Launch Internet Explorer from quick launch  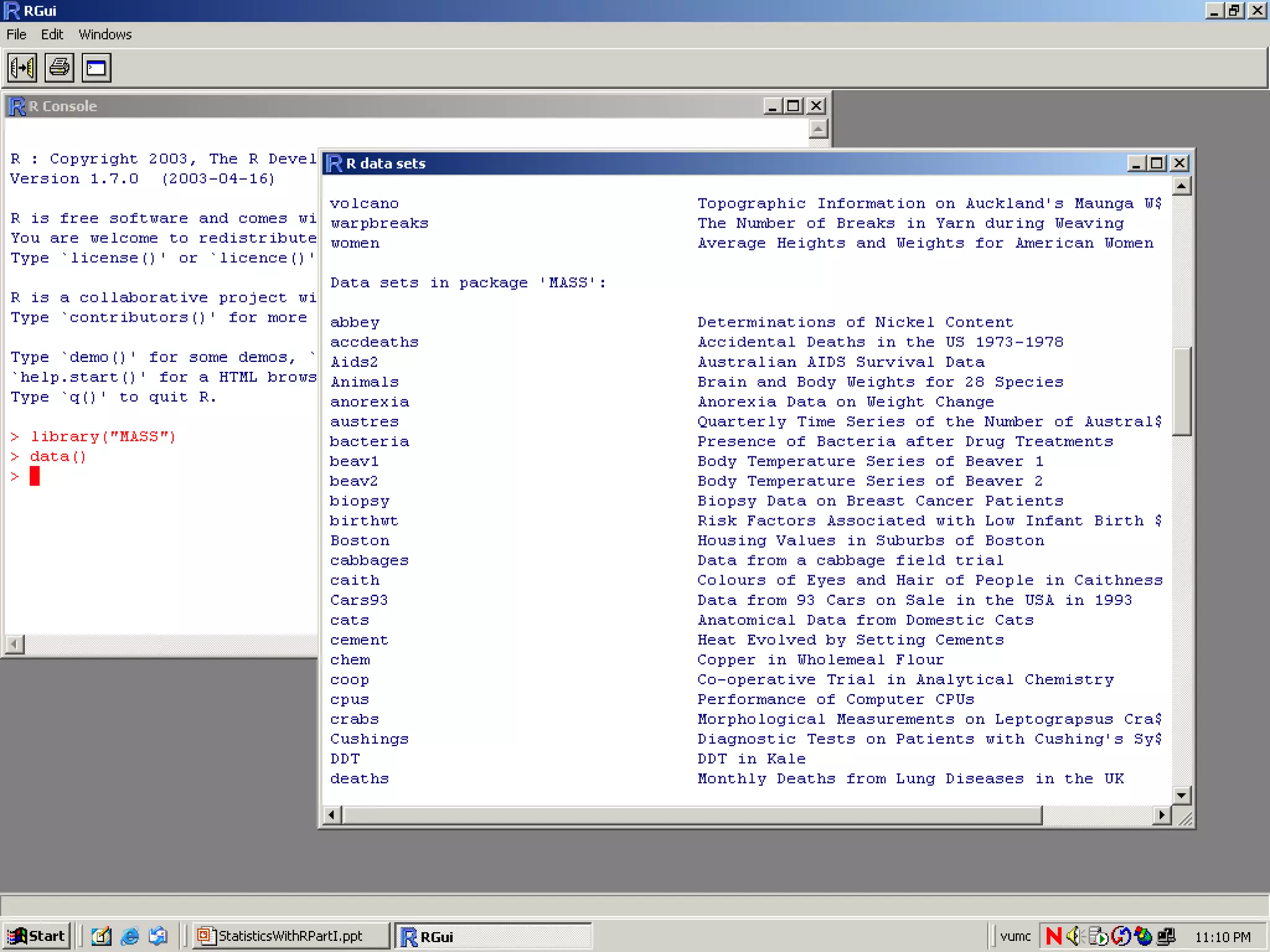coord(130,936)
